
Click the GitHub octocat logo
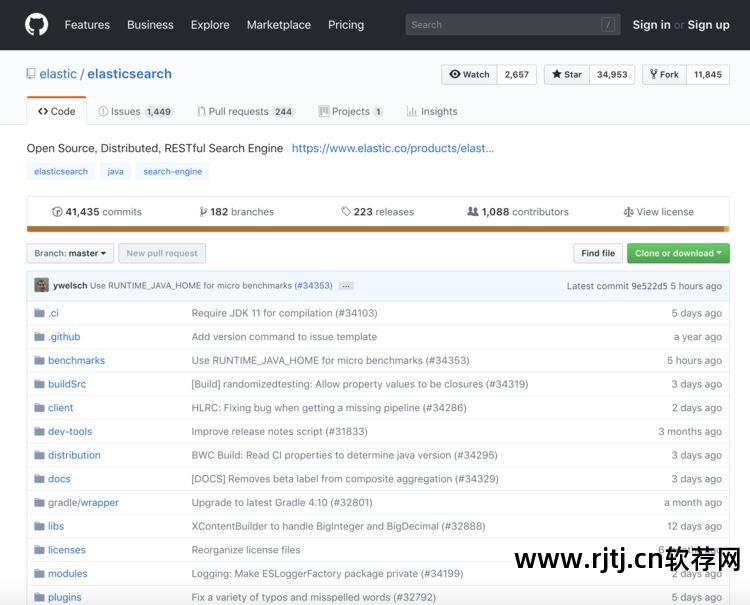[36, 24]
